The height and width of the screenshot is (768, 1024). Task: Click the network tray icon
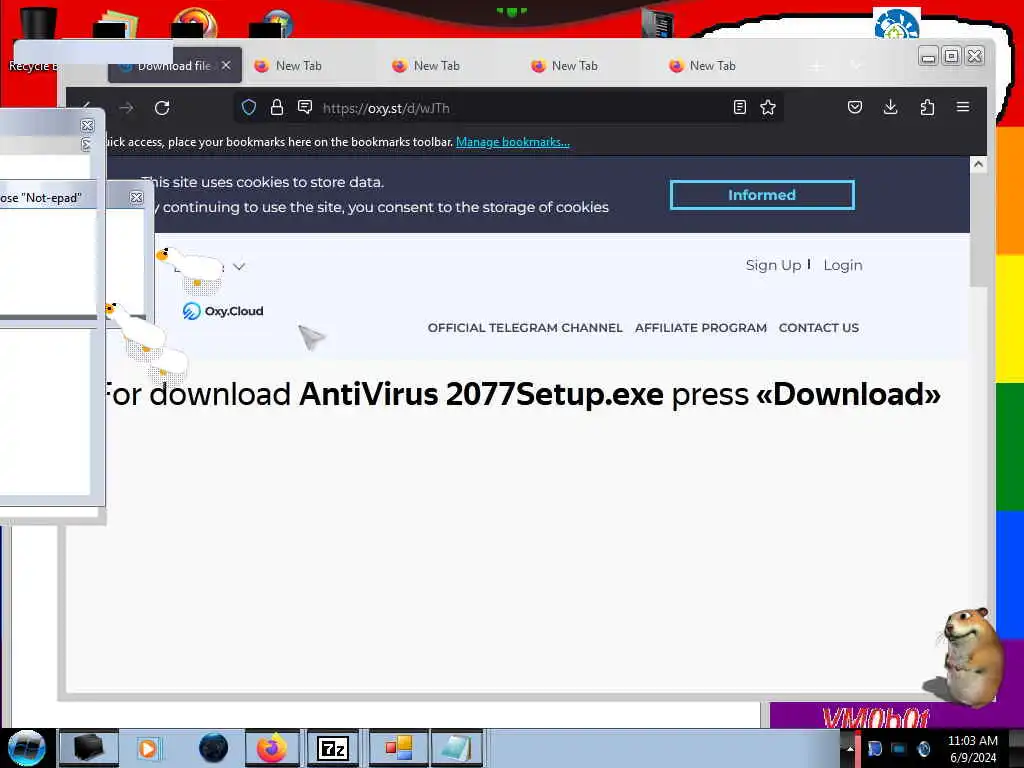tap(899, 748)
